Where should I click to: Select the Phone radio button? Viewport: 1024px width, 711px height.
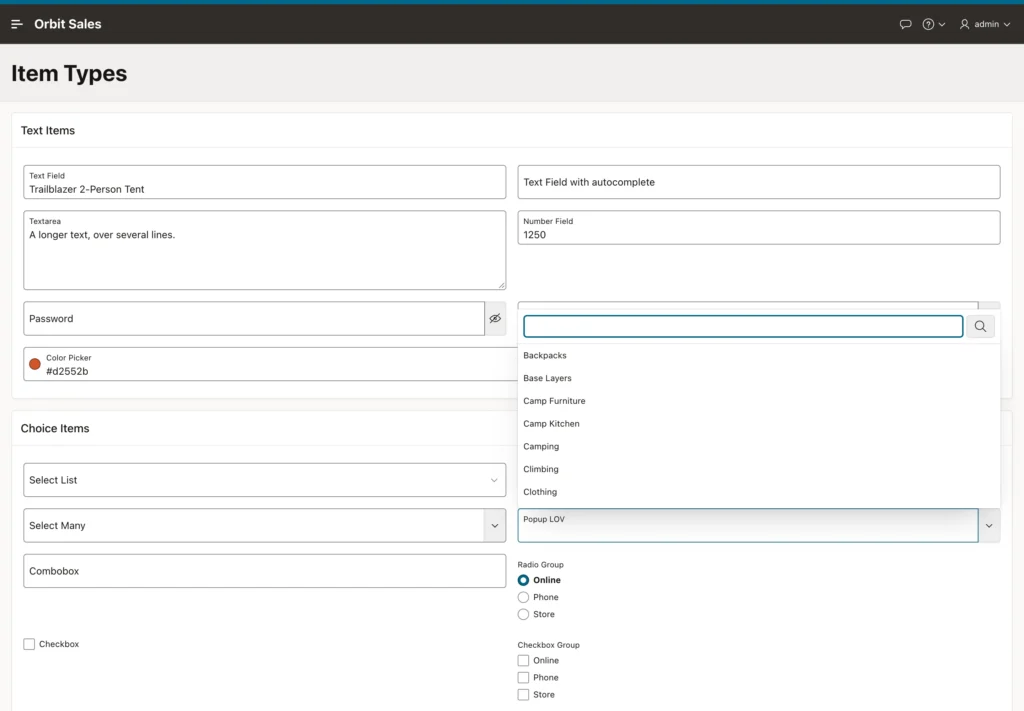(x=523, y=597)
